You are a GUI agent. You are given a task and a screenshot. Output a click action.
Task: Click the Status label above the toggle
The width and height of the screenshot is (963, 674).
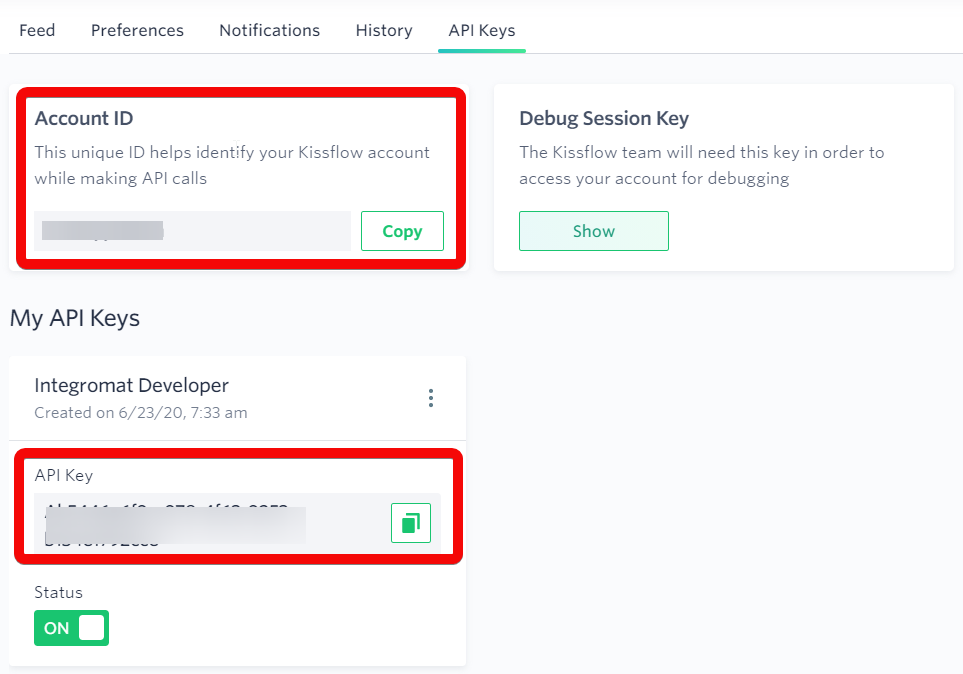tap(58, 592)
